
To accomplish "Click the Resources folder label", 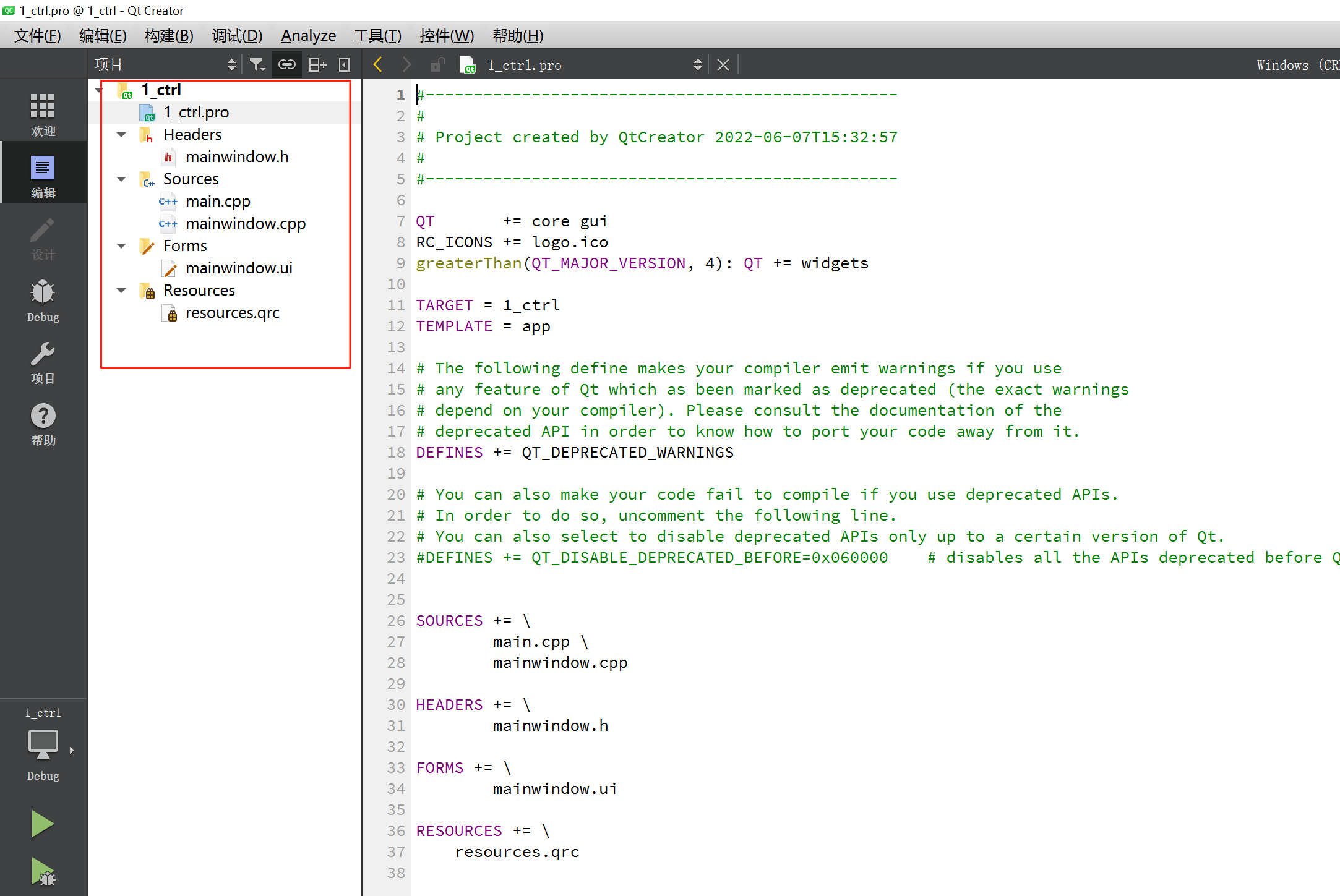I will [199, 291].
